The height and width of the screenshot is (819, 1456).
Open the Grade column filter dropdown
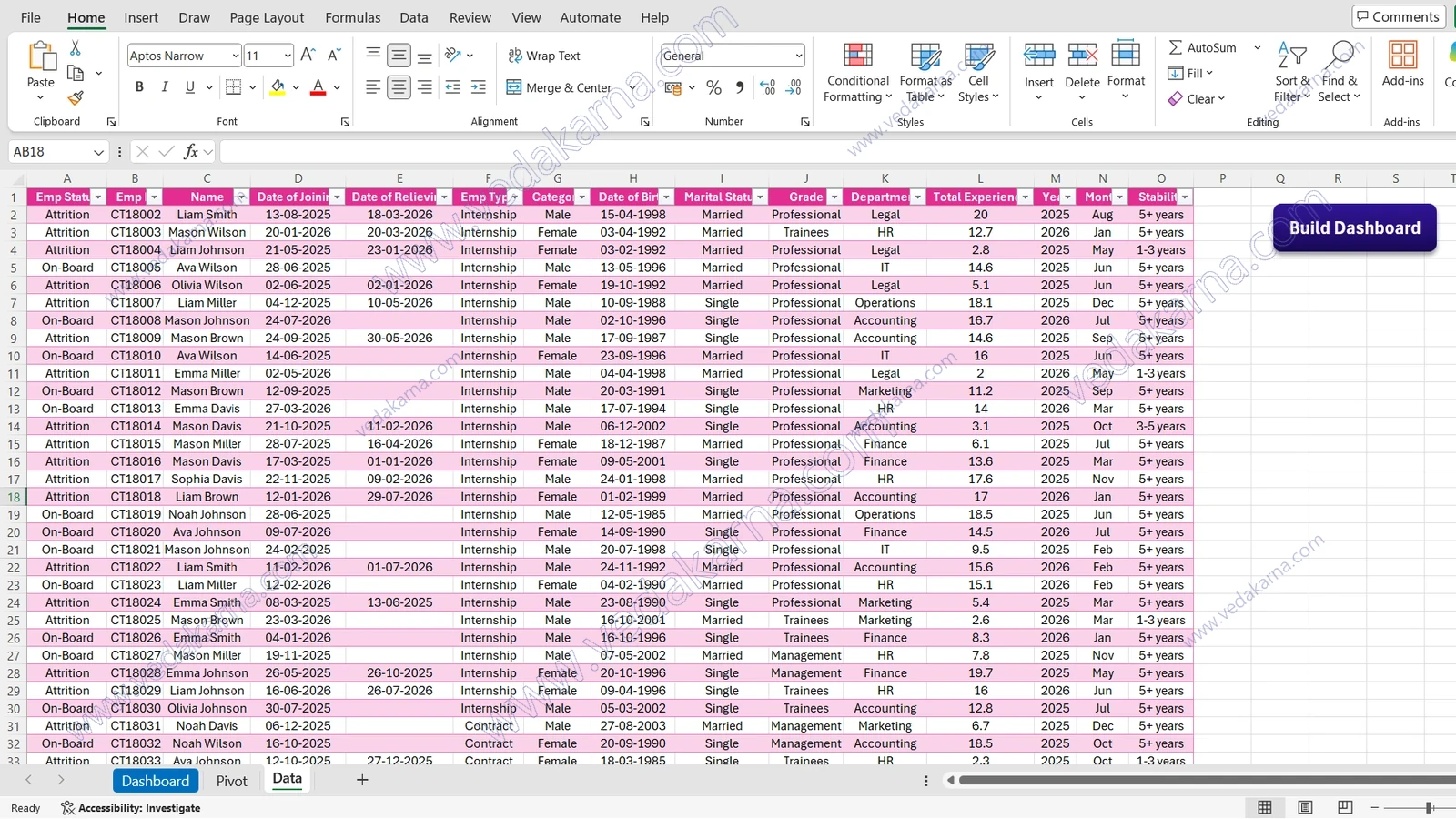834,197
